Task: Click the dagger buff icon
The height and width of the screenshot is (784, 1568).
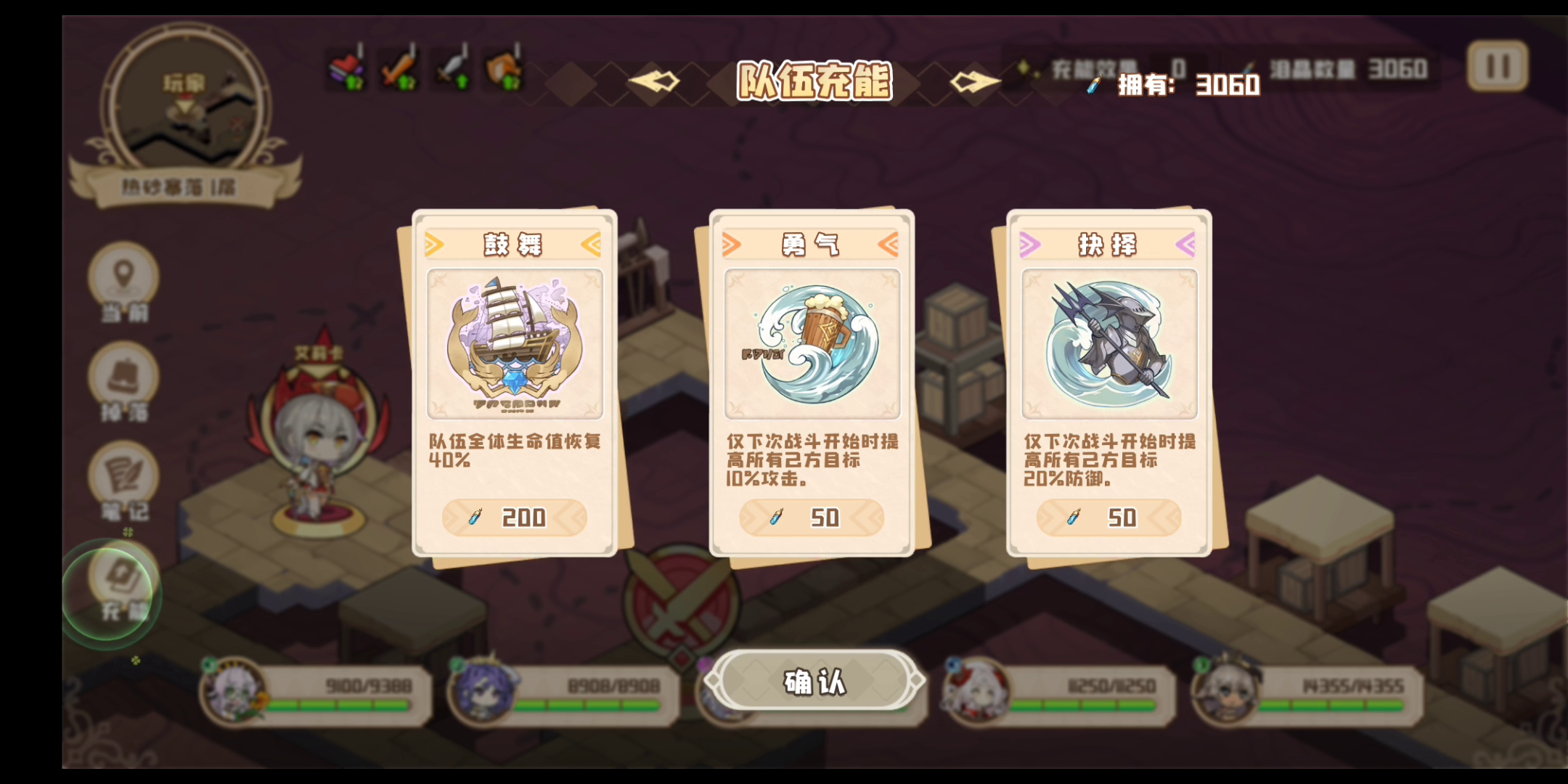Action: point(452,69)
